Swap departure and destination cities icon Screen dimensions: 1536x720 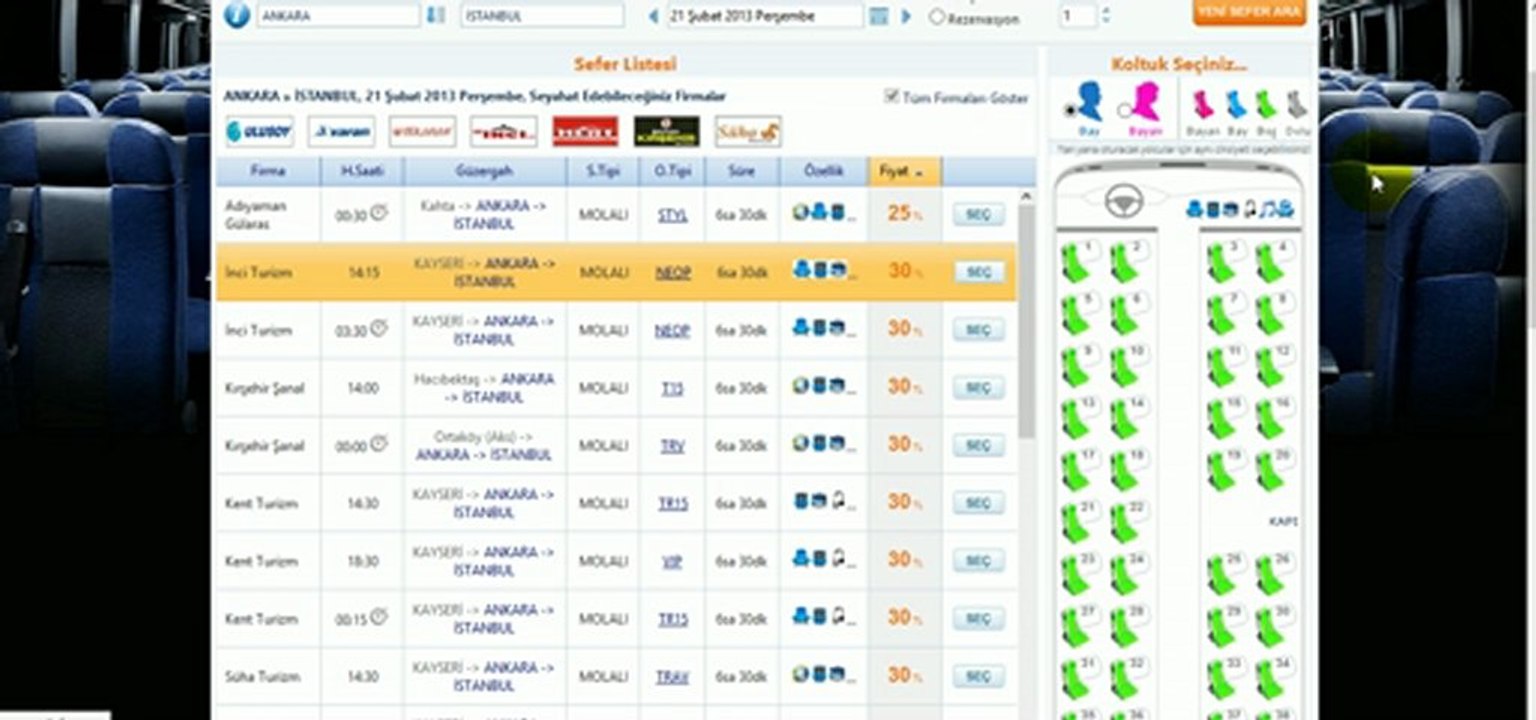(435, 15)
